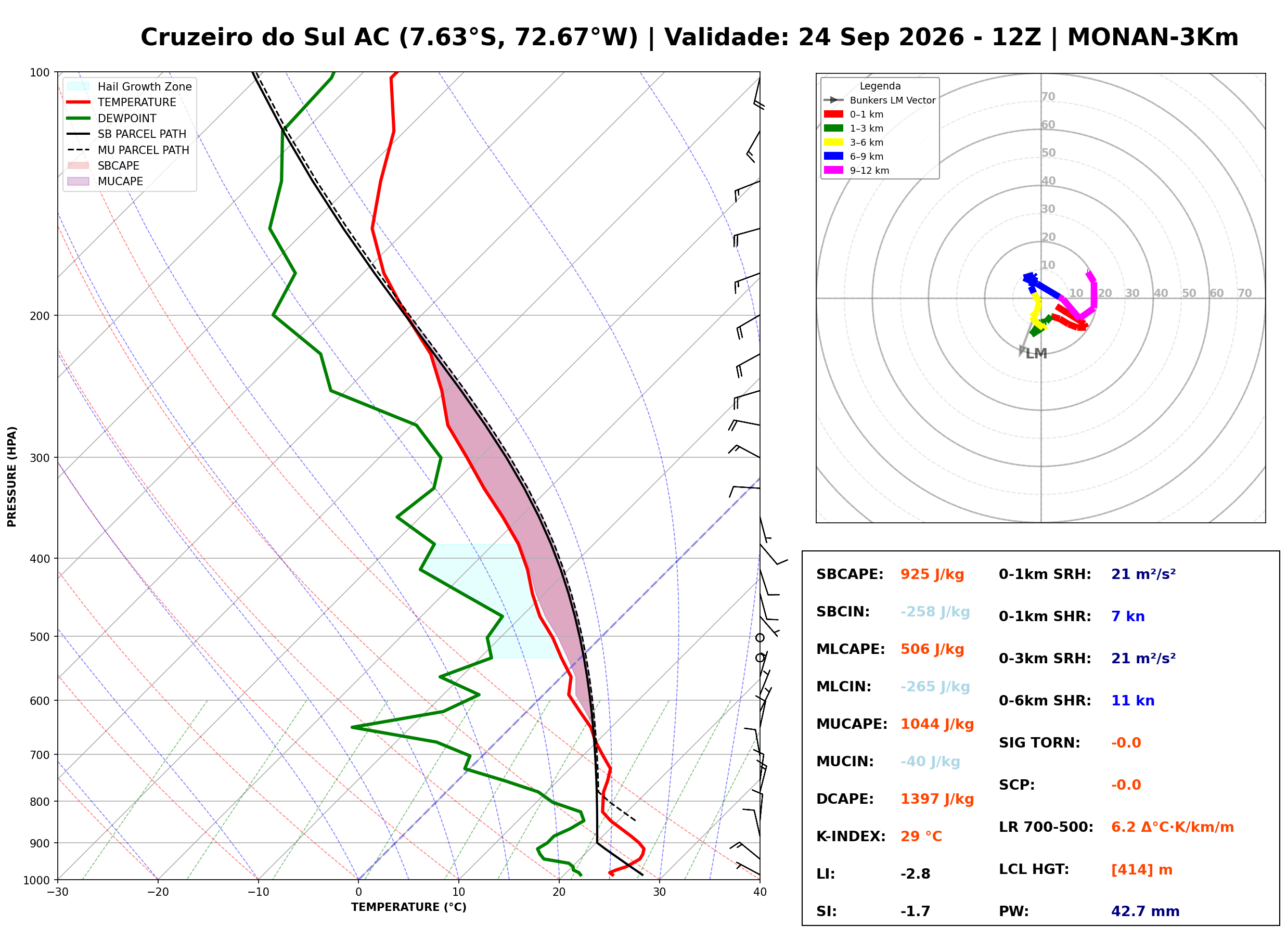This screenshot has width=1287, height=952.
Task: Click the green 1–3 km legend swatch
Action: click(x=833, y=128)
